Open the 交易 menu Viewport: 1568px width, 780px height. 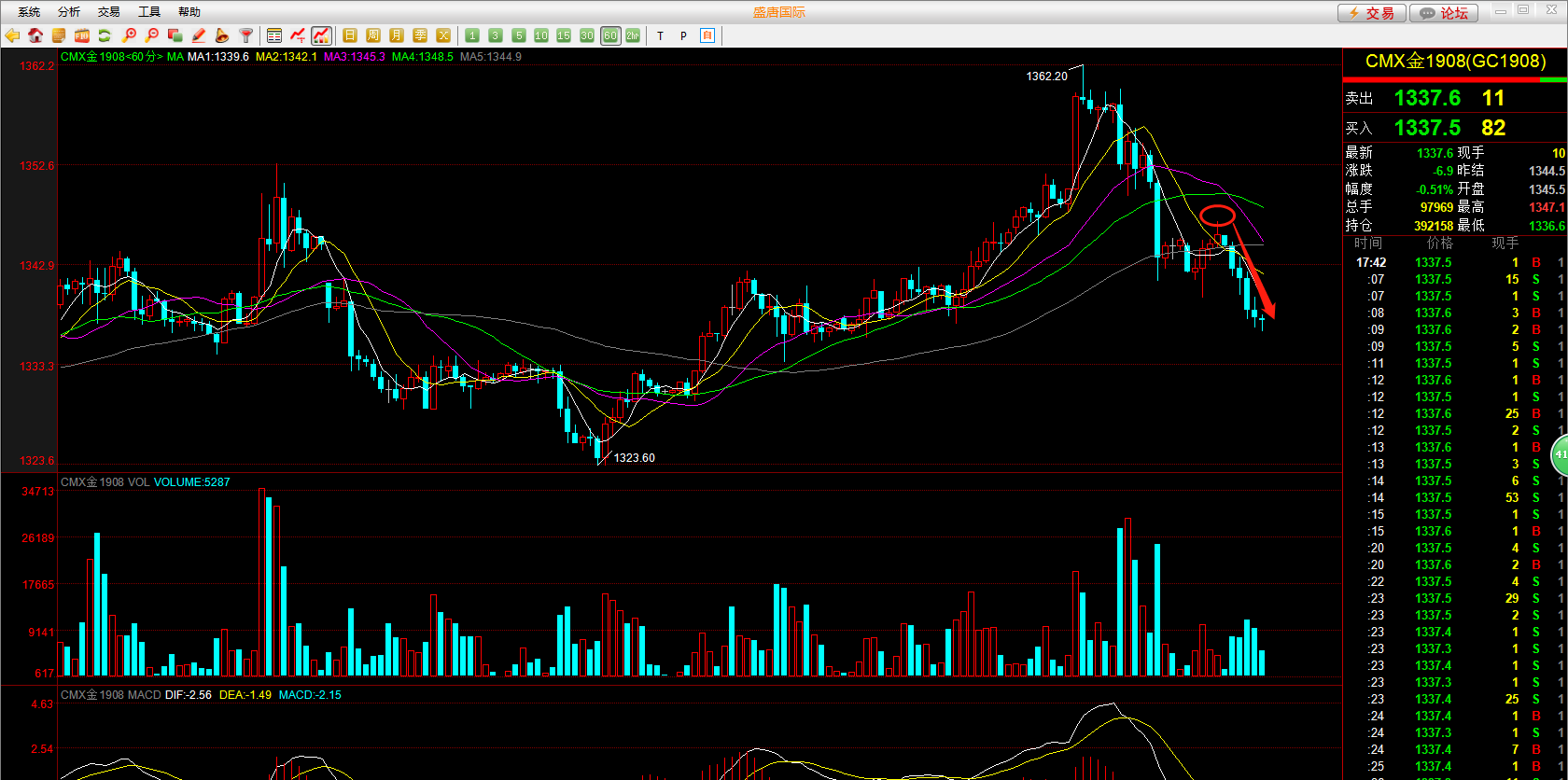pos(109,12)
